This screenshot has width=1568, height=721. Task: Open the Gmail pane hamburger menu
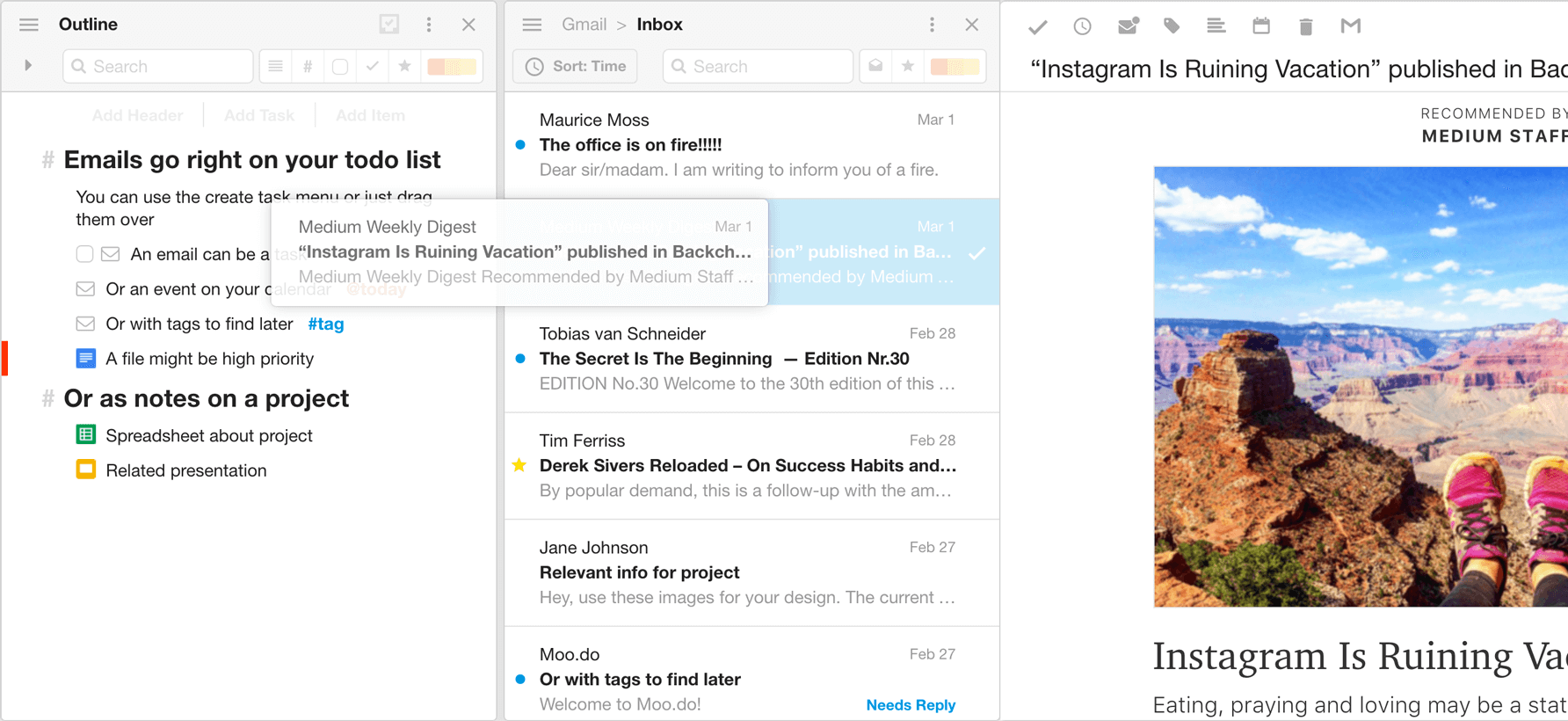pos(532,25)
